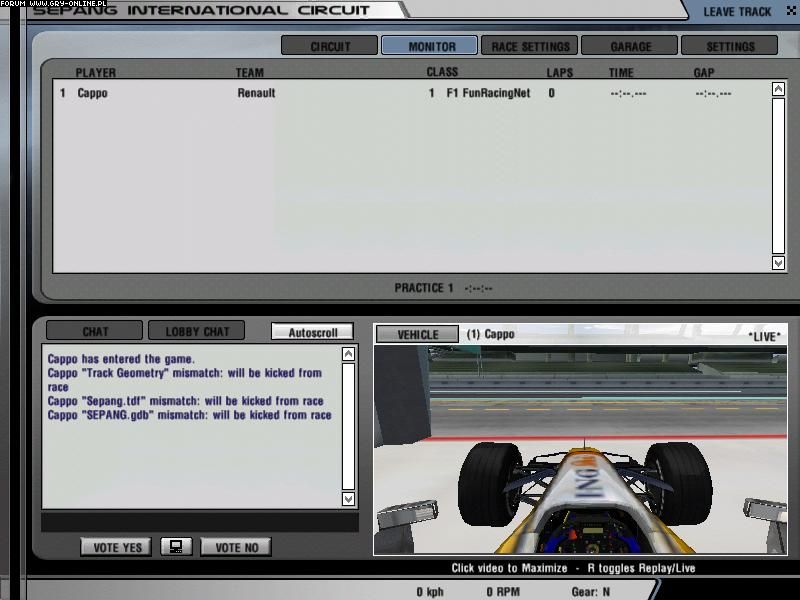This screenshot has width=800, height=600.
Task: Click the LEAVE TRACK button
Action: point(737,12)
